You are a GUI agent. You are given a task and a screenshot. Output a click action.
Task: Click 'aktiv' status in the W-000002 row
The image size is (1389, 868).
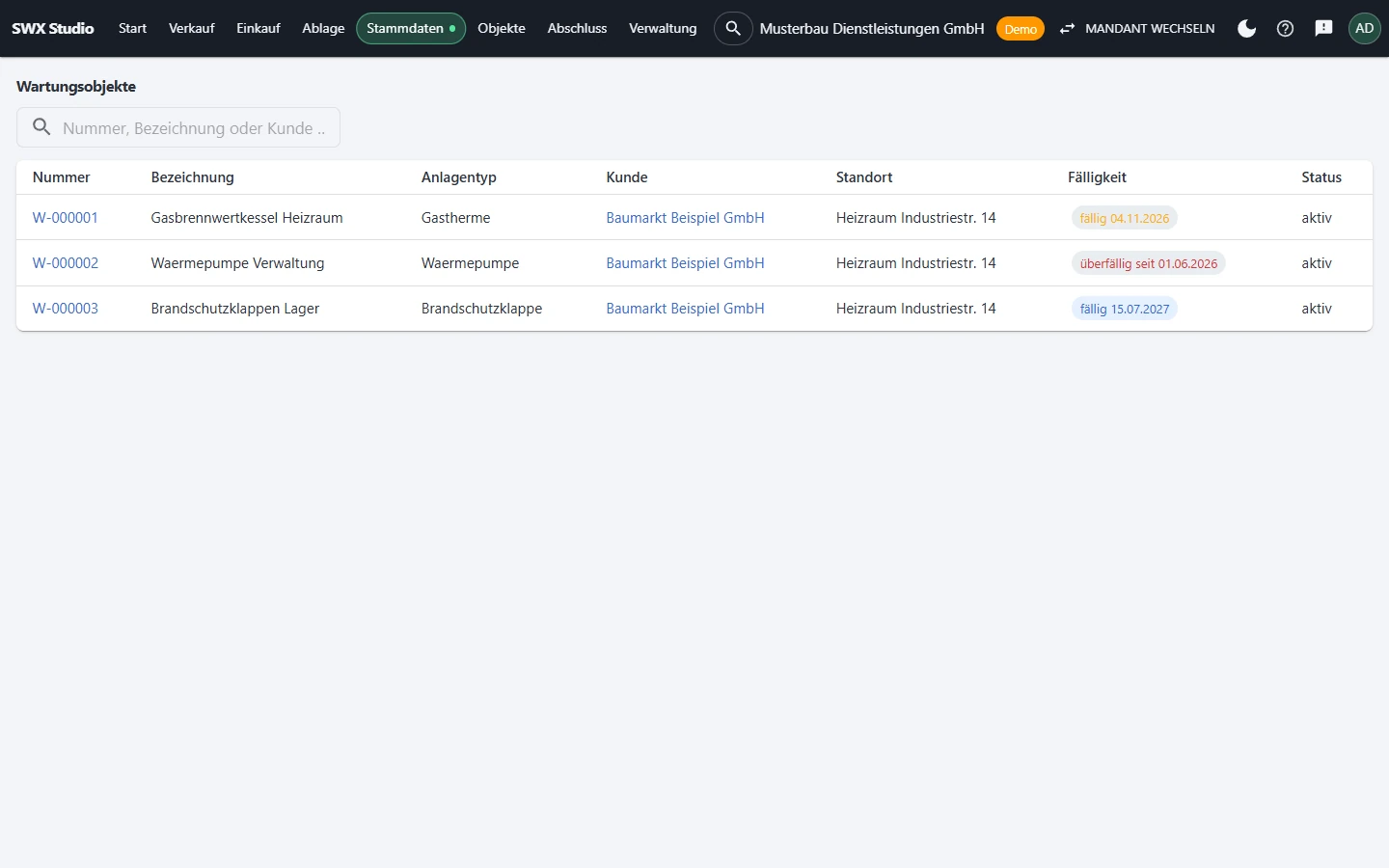coord(1317,263)
